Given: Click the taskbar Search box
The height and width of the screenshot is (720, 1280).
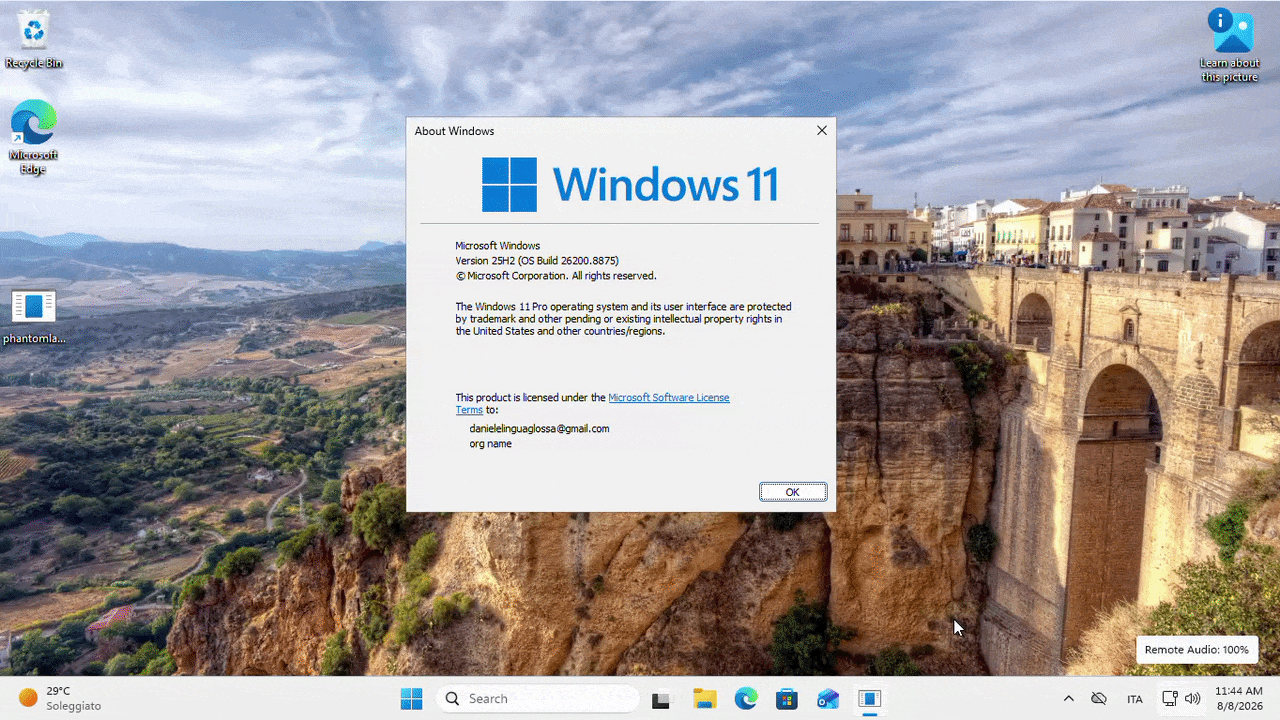Looking at the screenshot, I should 538,699.
